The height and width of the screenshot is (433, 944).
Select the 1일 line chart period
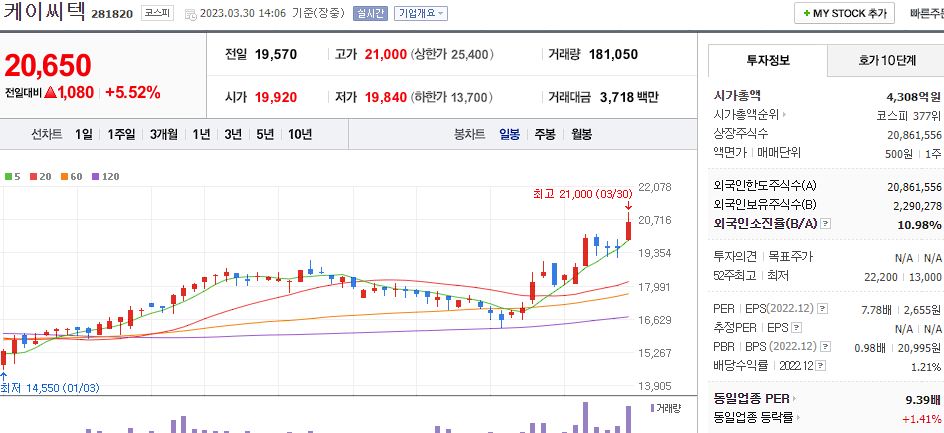(x=84, y=134)
